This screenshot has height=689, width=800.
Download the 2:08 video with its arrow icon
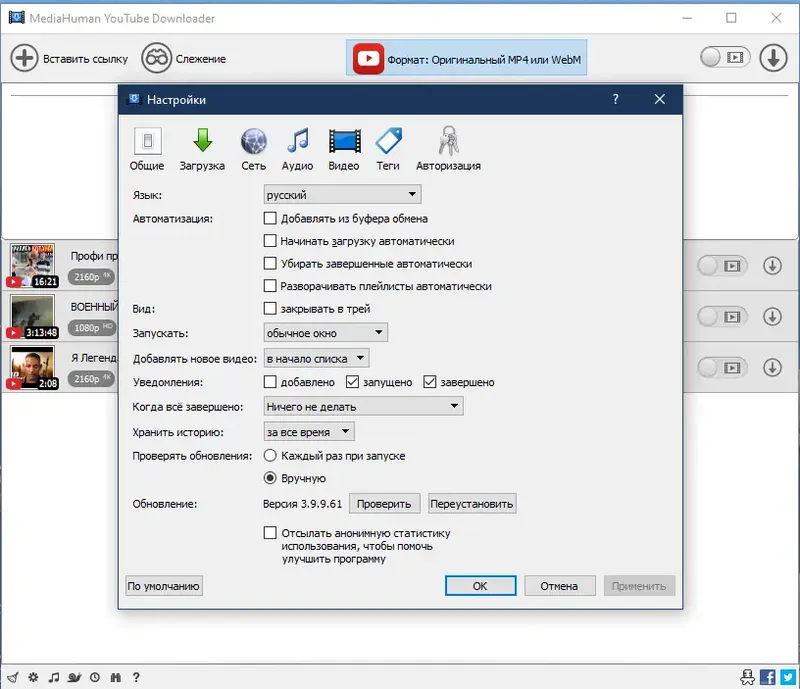point(772,367)
